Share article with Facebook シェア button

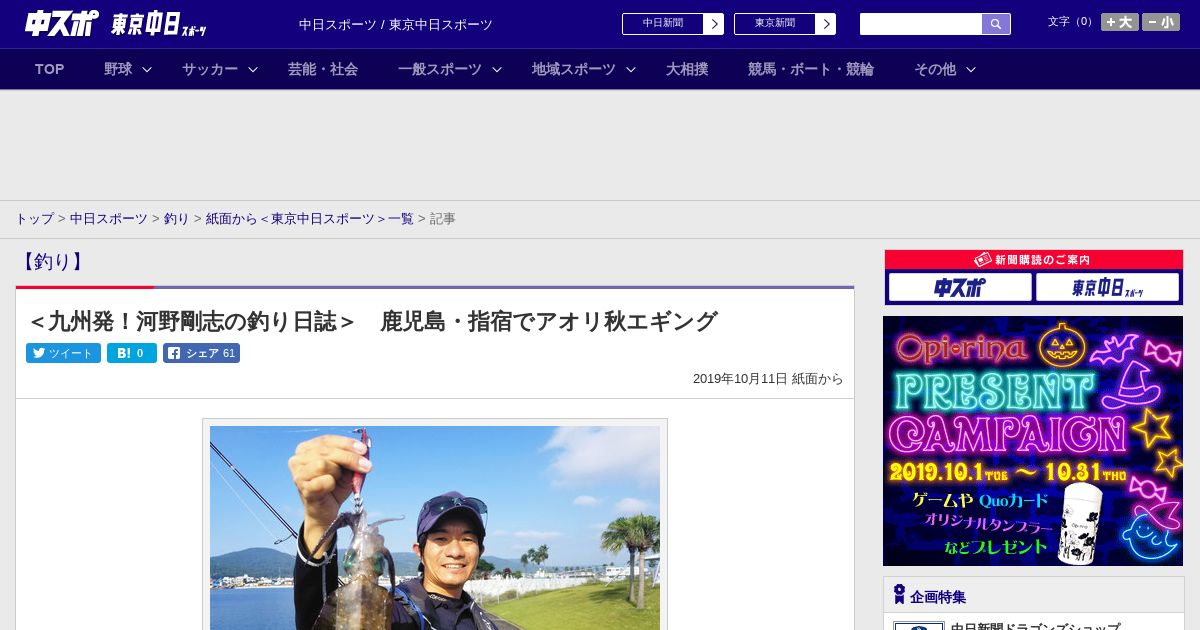click(201, 353)
